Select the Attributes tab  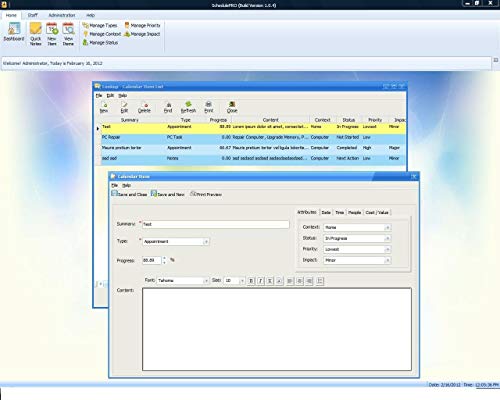[x=307, y=212]
